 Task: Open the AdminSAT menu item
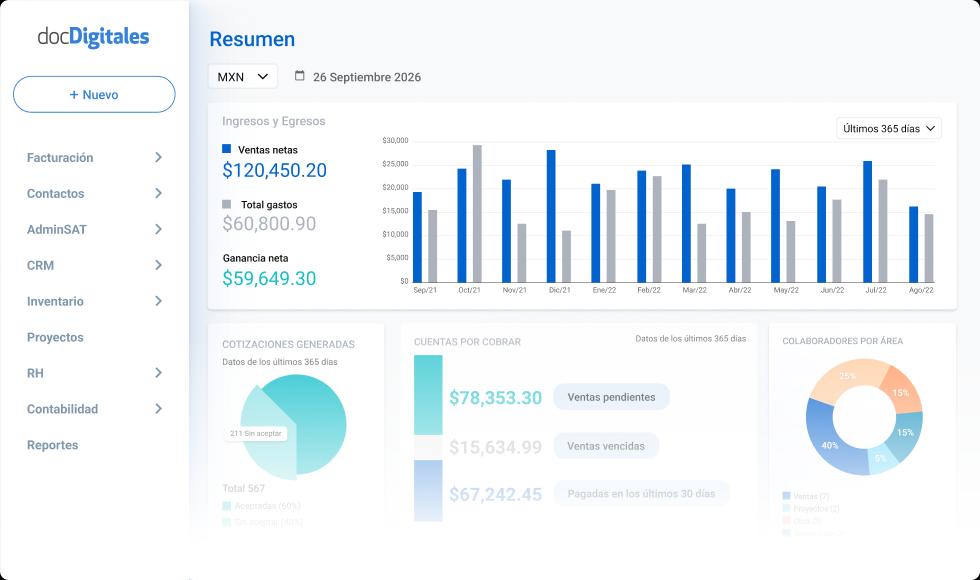[x=57, y=229]
